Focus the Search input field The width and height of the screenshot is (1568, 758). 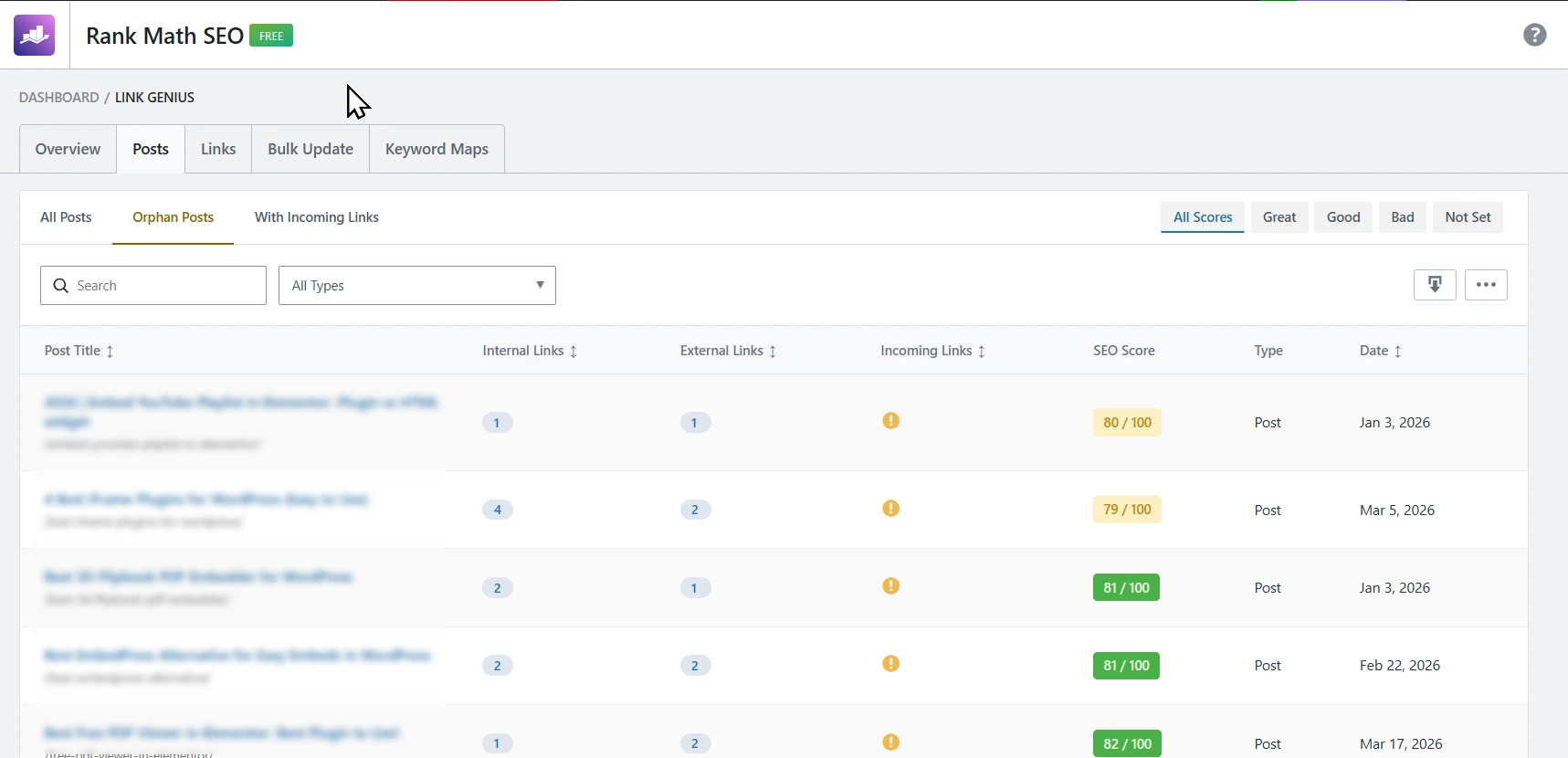(153, 286)
